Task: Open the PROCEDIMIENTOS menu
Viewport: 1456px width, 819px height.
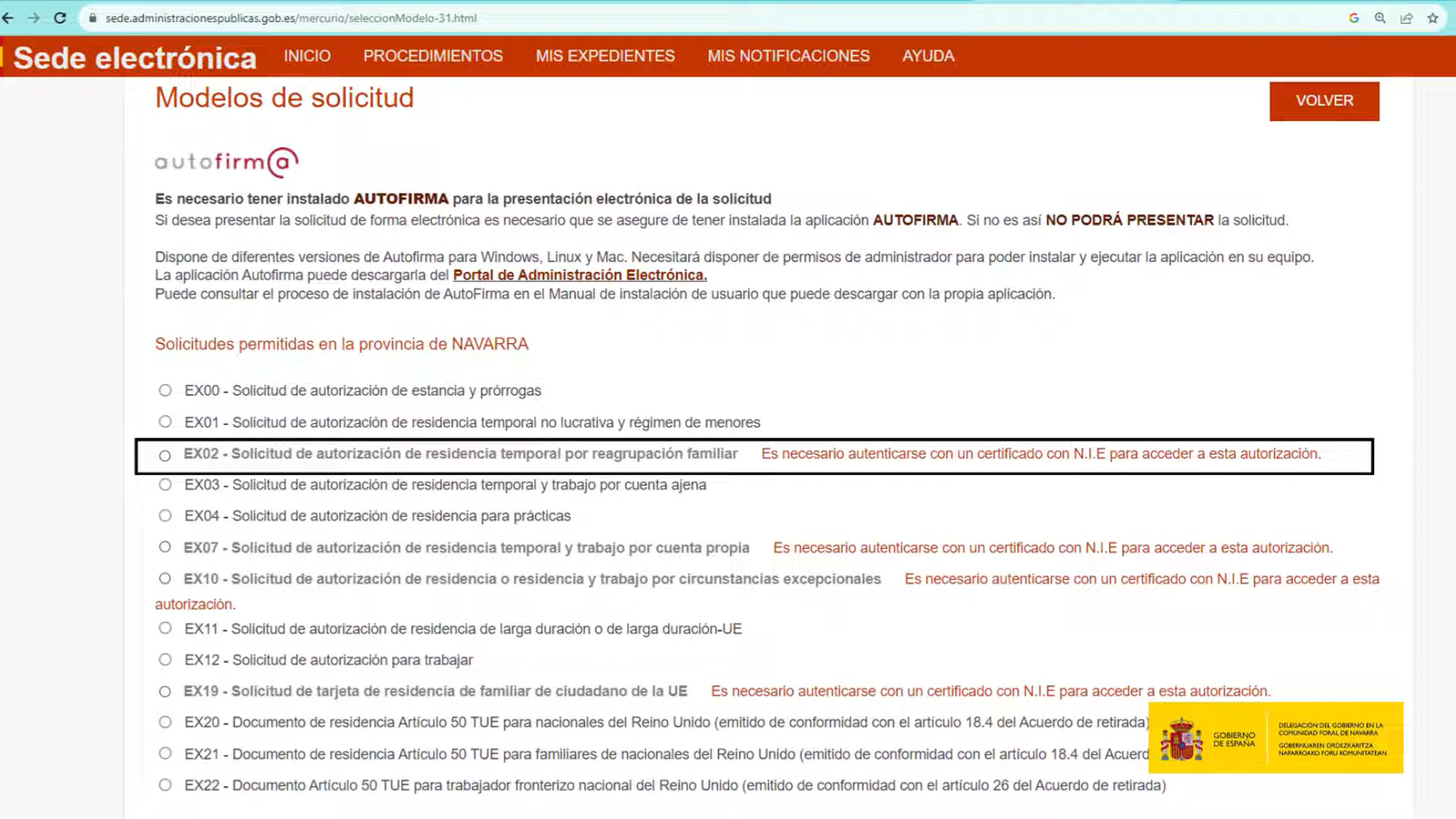Action: pos(433,56)
